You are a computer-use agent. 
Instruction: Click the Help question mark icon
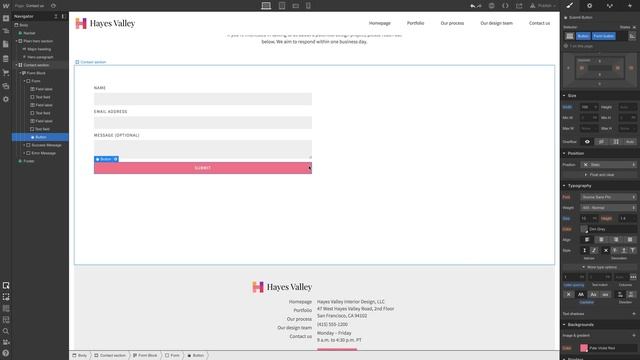tap(6, 353)
